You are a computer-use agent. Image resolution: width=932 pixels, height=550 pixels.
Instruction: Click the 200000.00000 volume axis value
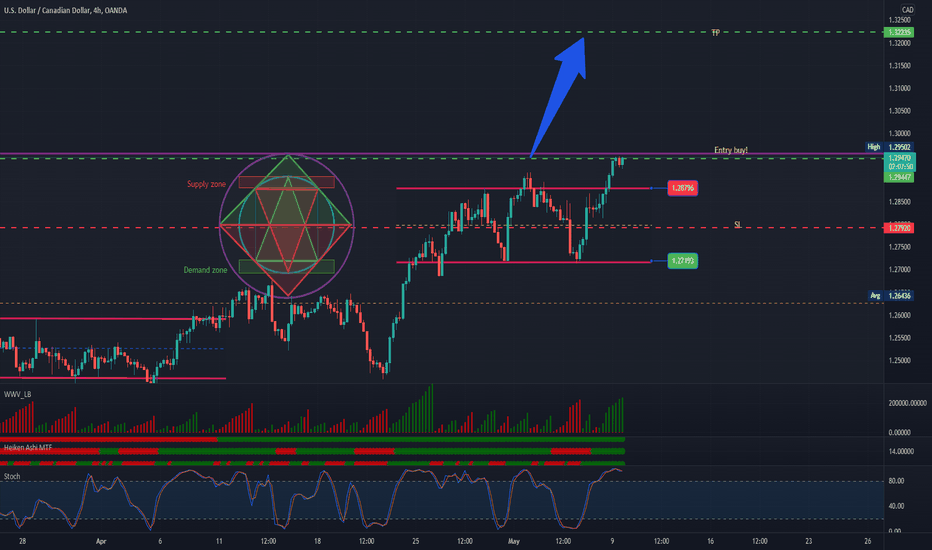point(907,403)
